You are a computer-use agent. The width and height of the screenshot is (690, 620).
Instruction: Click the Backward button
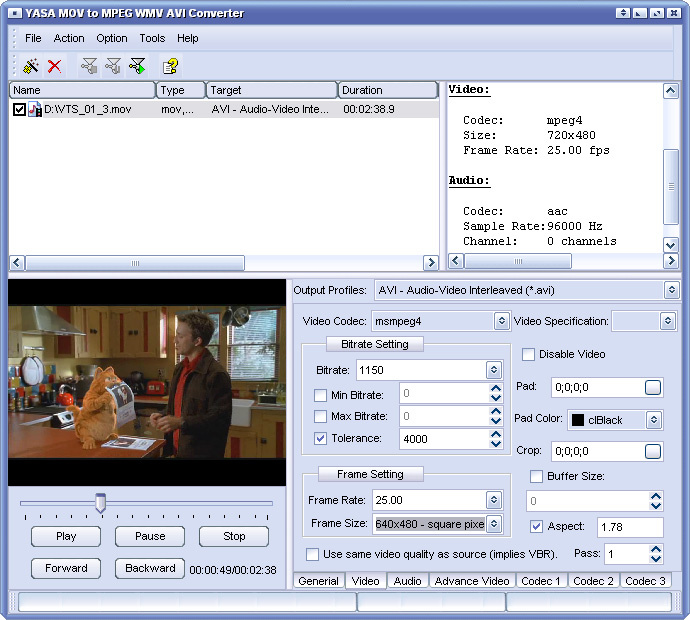[x=150, y=568]
